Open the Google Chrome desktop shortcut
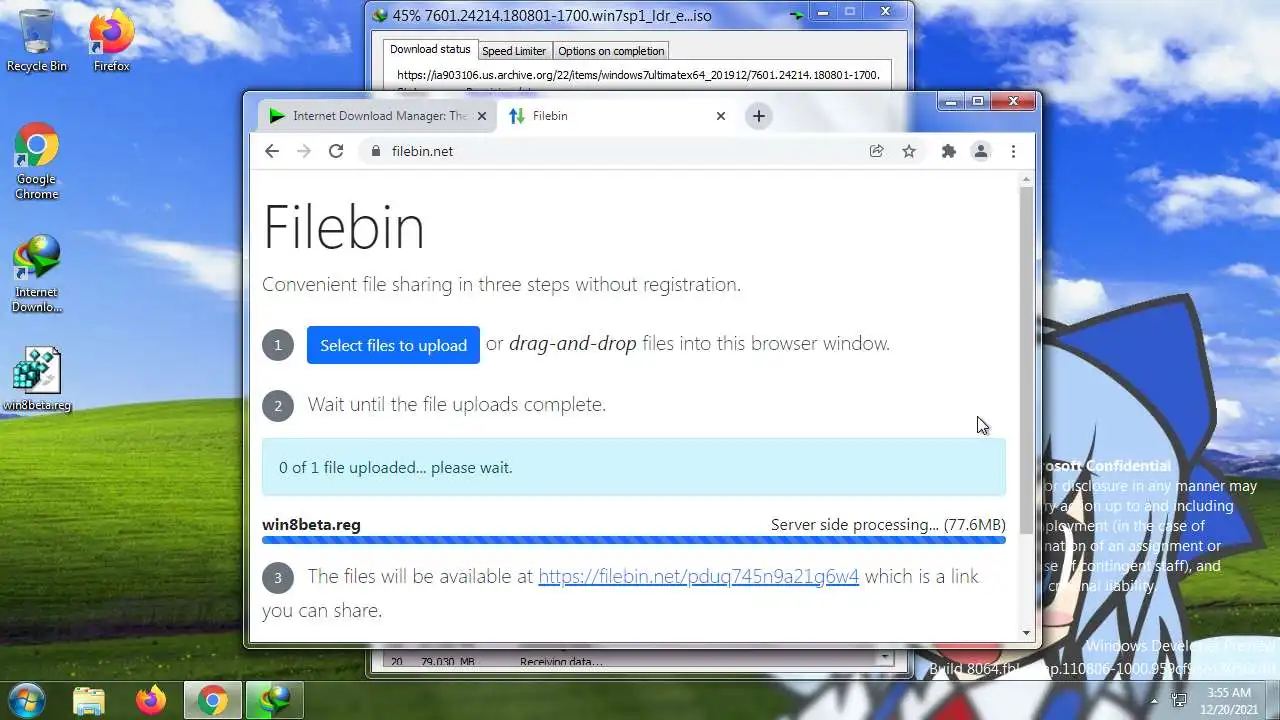This screenshot has width=1280, height=720. (37, 162)
